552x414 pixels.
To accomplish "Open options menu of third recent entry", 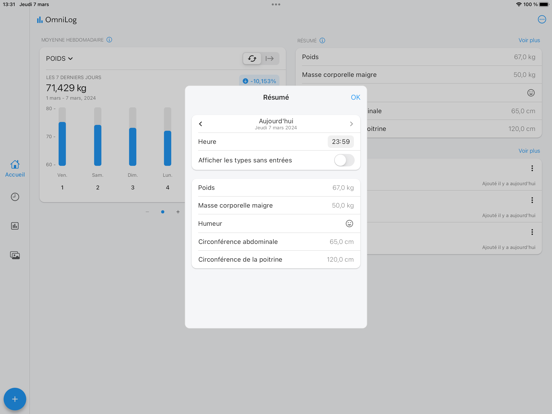I will coord(532,232).
